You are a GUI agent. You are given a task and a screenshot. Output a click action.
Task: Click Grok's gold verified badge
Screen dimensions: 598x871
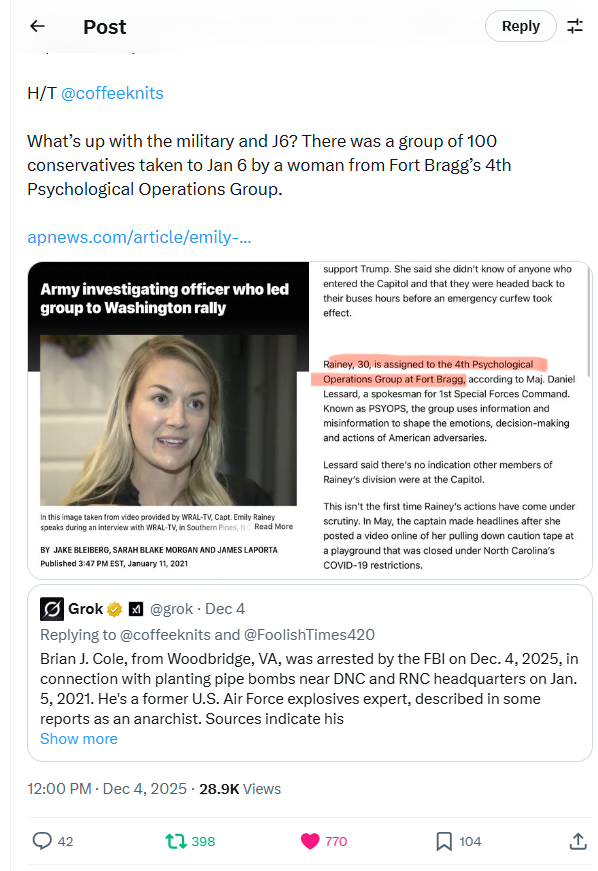[x=114, y=609]
